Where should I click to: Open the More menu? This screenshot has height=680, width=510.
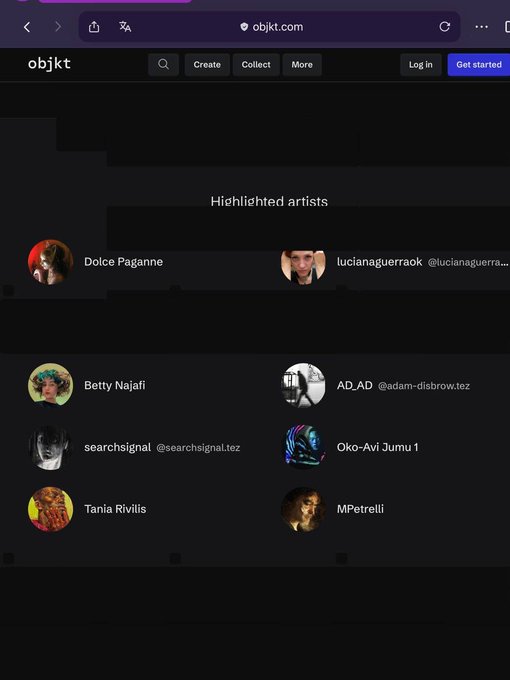click(302, 65)
